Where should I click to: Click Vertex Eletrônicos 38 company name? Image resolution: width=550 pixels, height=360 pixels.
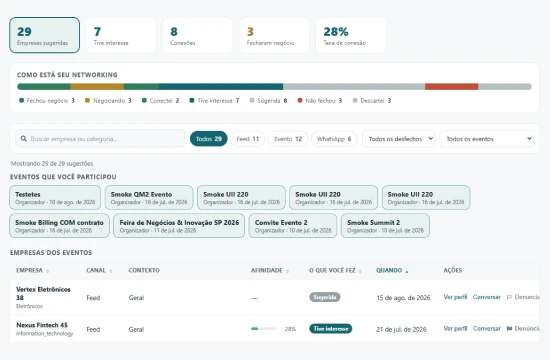[x=43, y=294]
